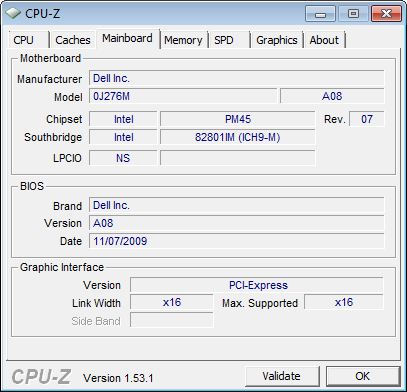Screen dimensions: 407x392
Task: Maximize the CPU-Z window
Action: 353,14
